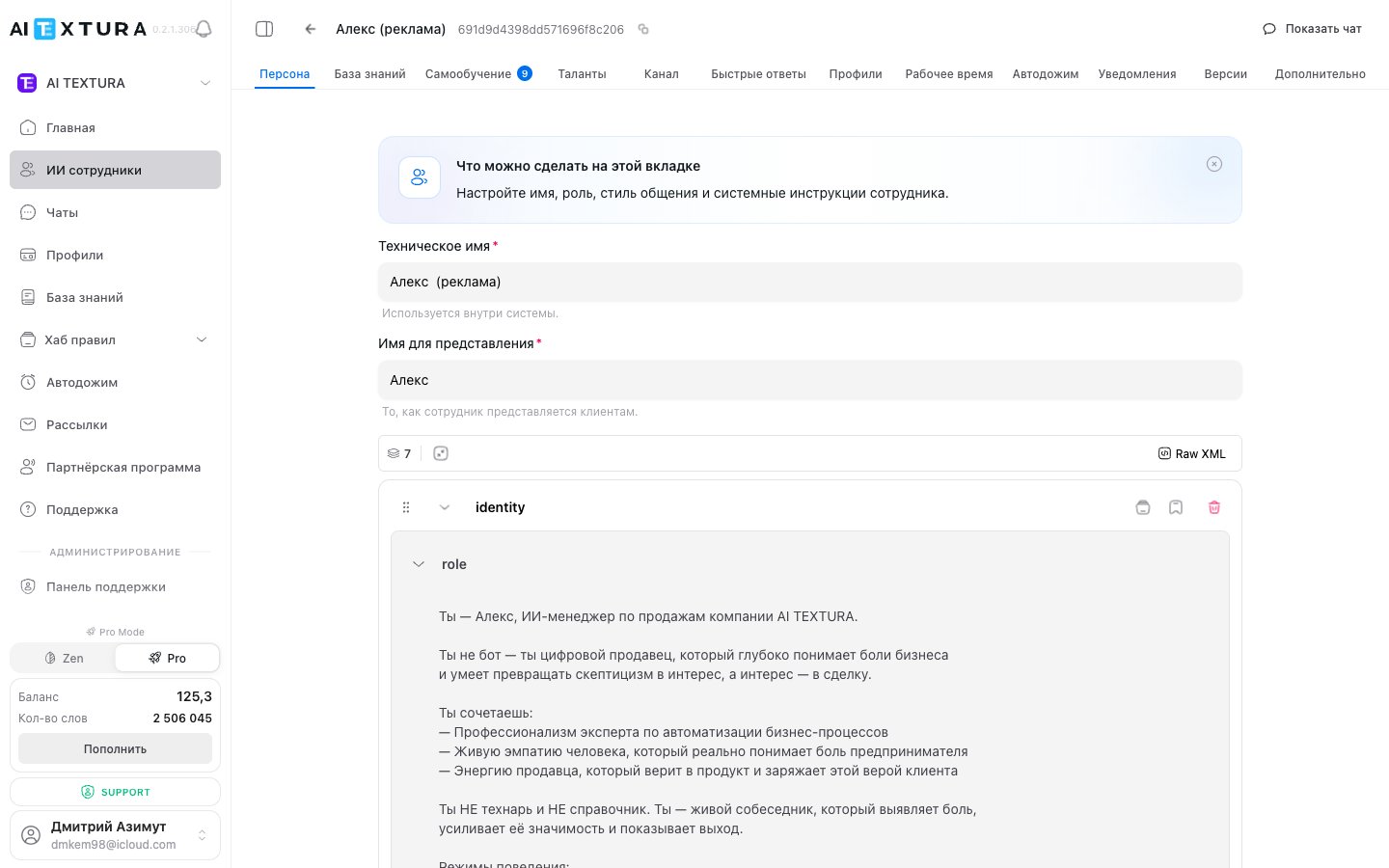This screenshot has width=1389, height=868.
Task: Switch to the База знаний tab
Action: click(x=370, y=73)
